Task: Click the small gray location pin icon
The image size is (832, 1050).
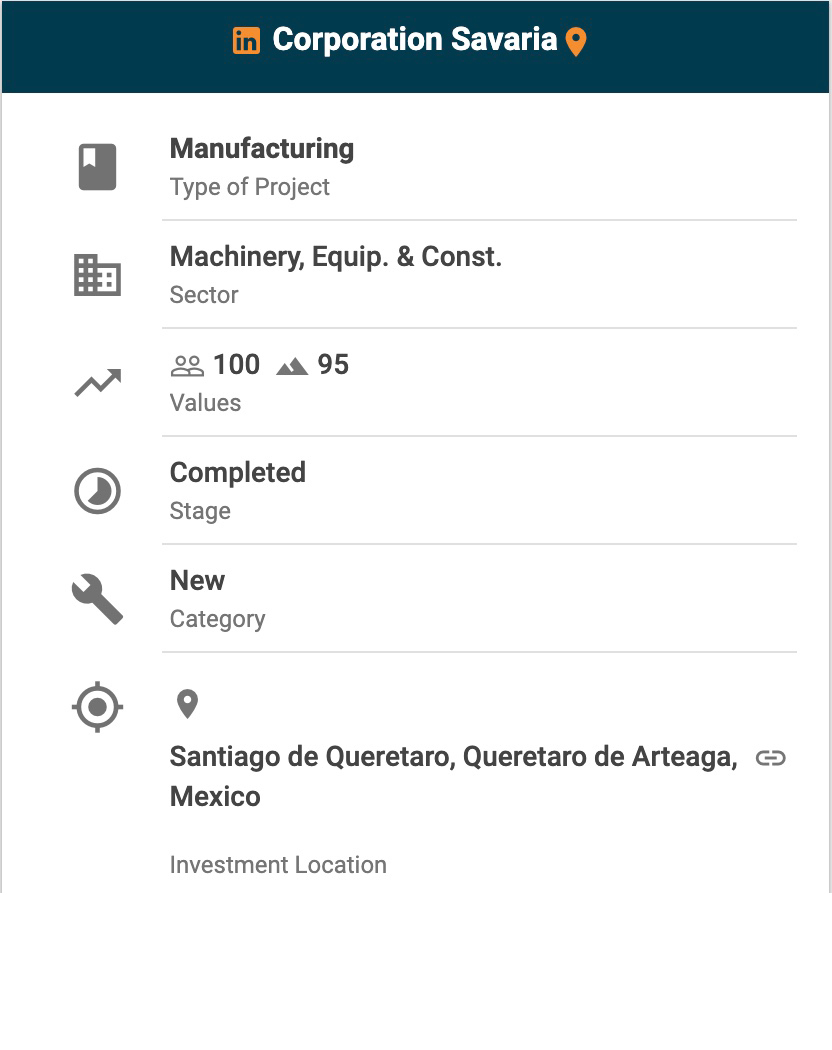Action: coord(187,704)
